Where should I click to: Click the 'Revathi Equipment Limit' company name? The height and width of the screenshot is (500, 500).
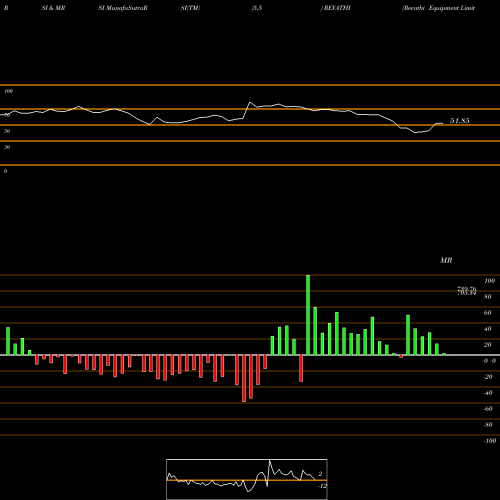click(439, 8)
